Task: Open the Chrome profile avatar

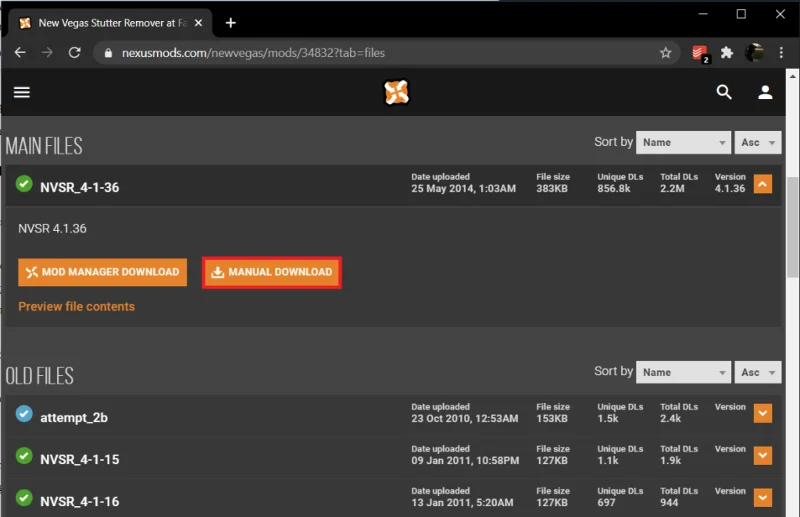Action: tap(754, 53)
